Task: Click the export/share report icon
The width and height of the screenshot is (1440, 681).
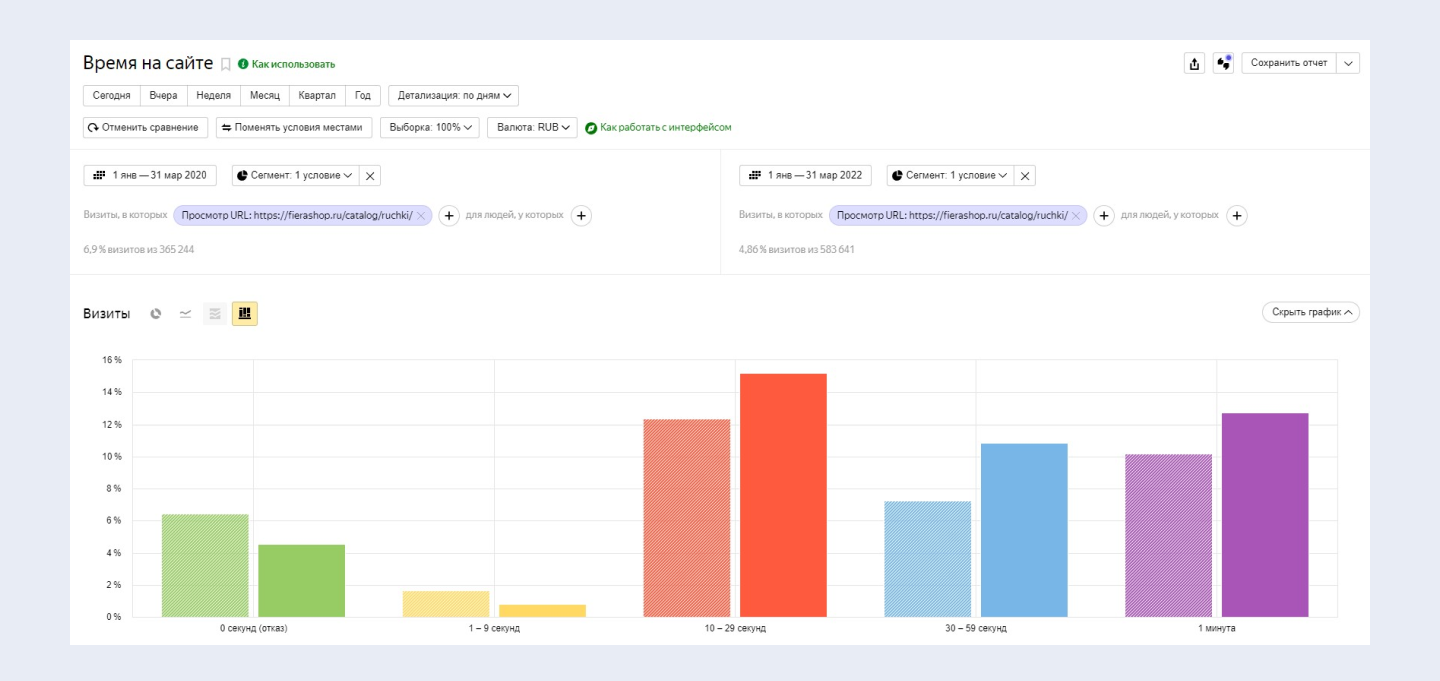Action: (x=1194, y=64)
